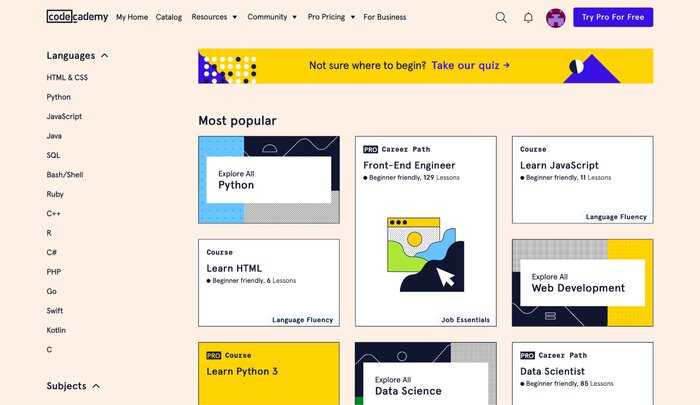Click PRO badge on Data Scientist card

[x=527, y=355]
